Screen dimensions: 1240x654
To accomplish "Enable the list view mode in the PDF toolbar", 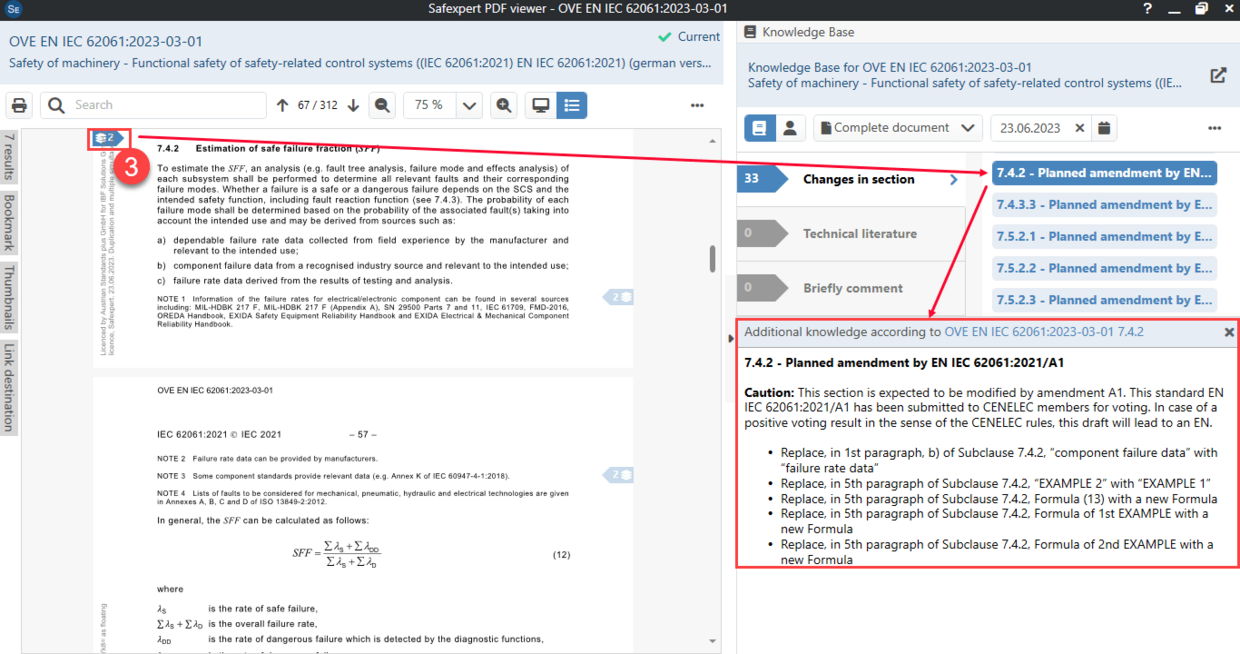I will pyautogui.click(x=571, y=104).
